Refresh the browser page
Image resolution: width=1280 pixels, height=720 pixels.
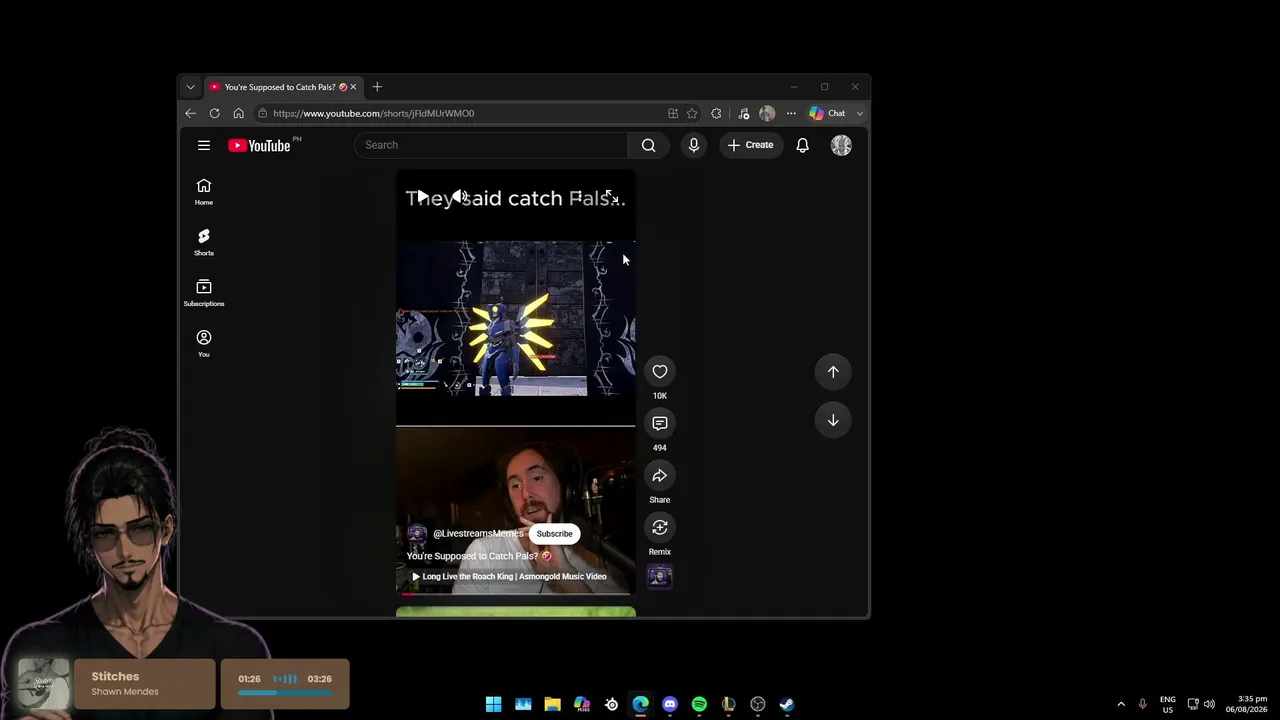214,113
